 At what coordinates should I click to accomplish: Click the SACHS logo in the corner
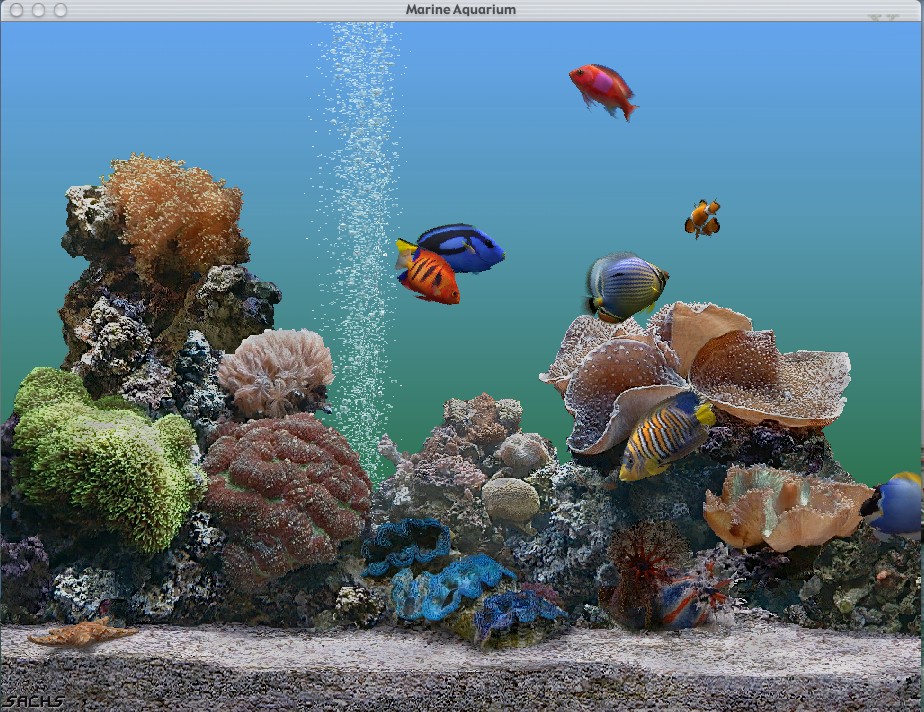[x=33, y=701]
